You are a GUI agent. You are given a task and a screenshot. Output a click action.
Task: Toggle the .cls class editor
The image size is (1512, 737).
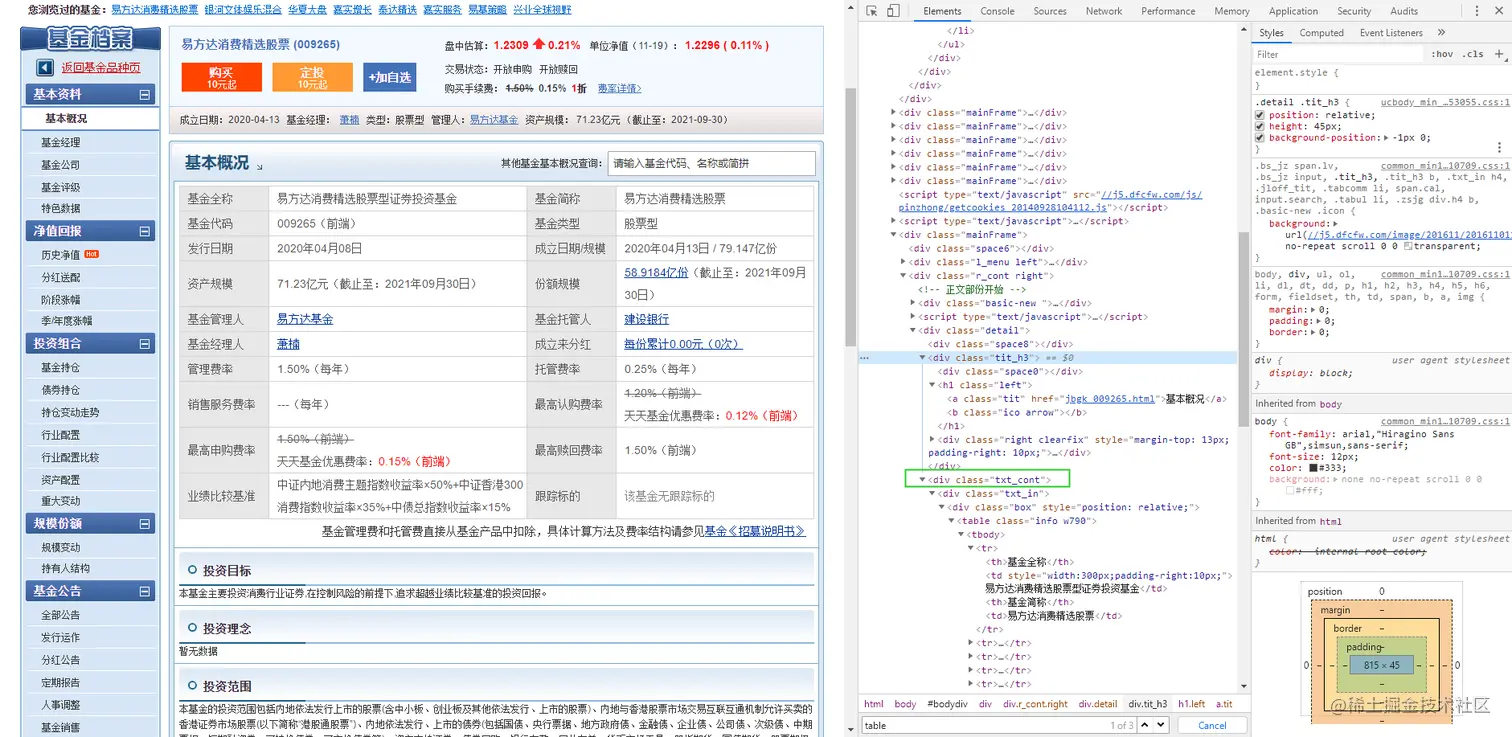pyautogui.click(x=1472, y=54)
